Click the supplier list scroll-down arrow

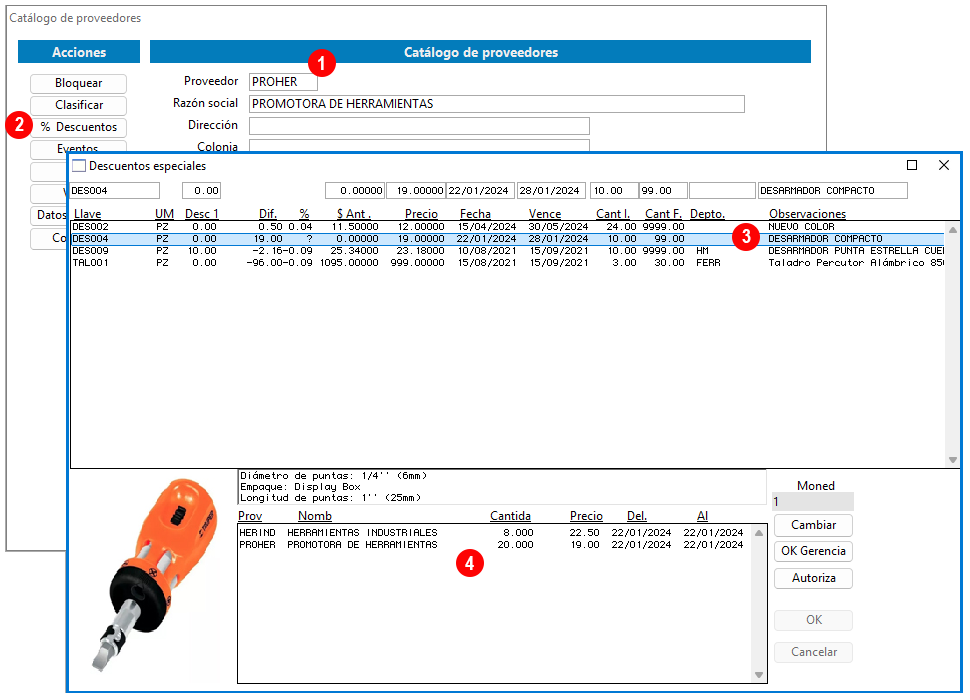click(x=758, y=675)
